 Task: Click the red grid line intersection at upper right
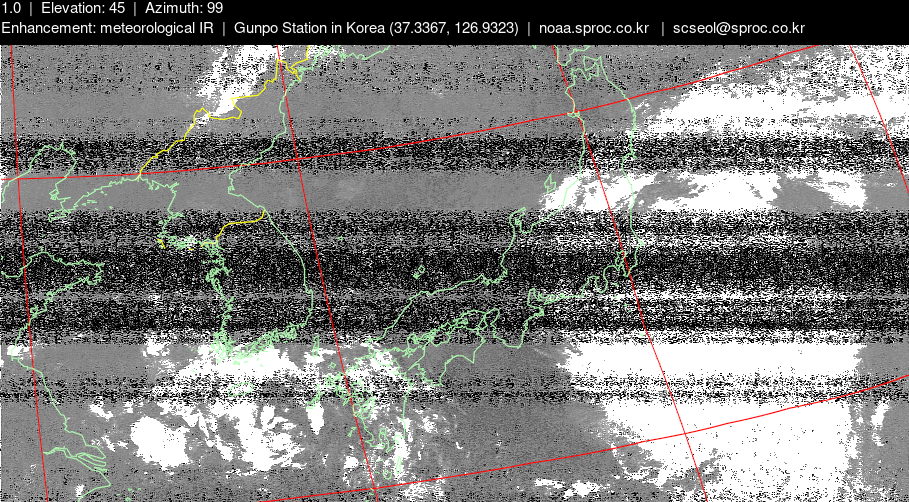point(577,114)
